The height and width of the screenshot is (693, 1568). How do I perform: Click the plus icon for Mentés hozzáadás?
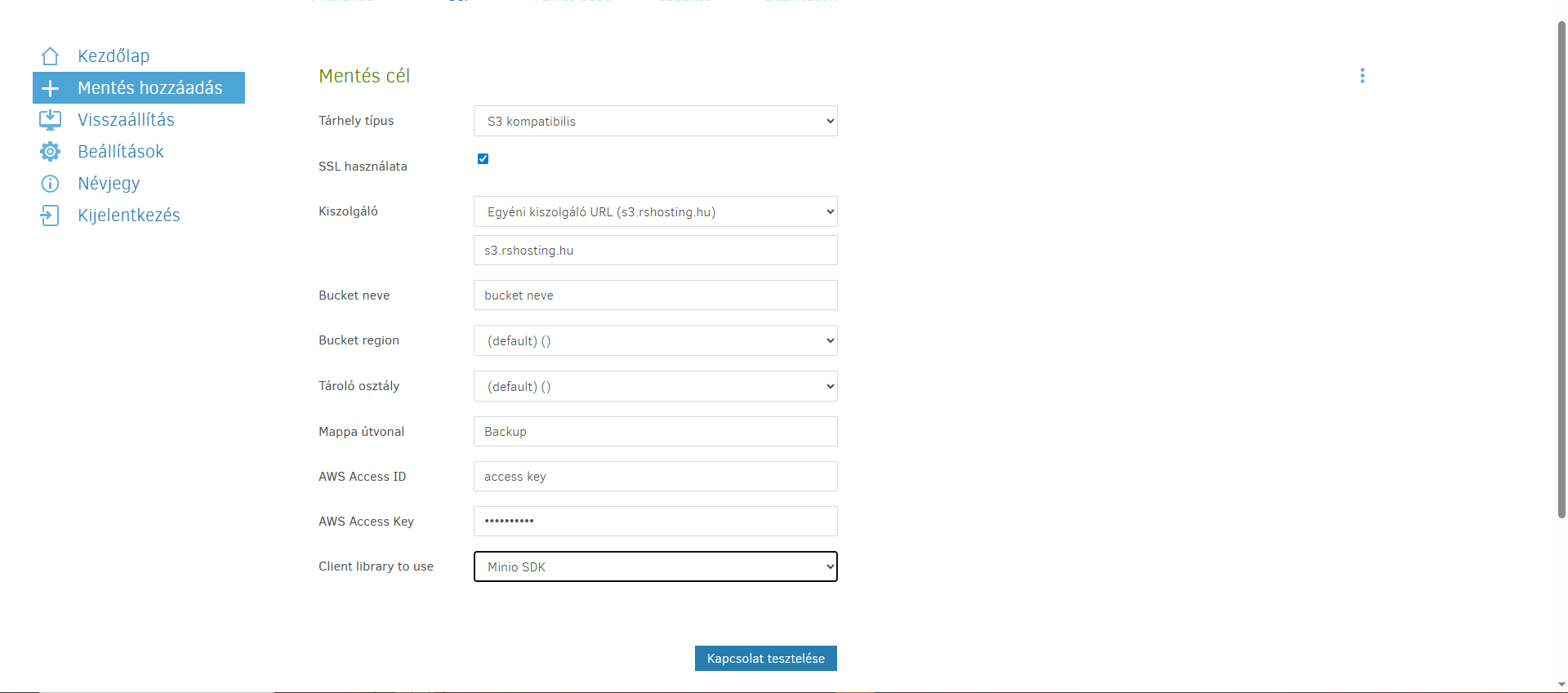pos(50,88)
